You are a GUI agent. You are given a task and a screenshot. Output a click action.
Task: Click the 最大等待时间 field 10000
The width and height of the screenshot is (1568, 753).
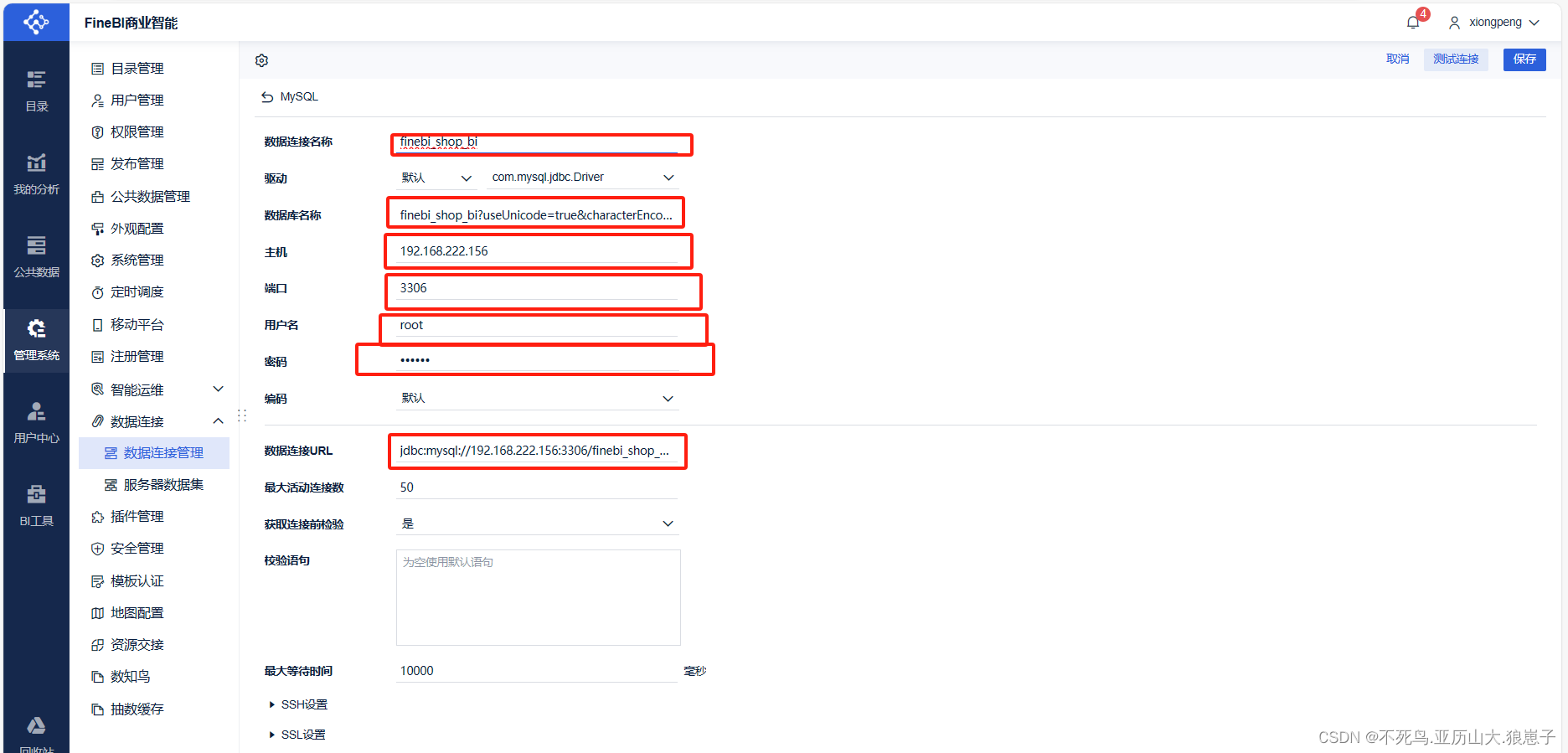537,671
